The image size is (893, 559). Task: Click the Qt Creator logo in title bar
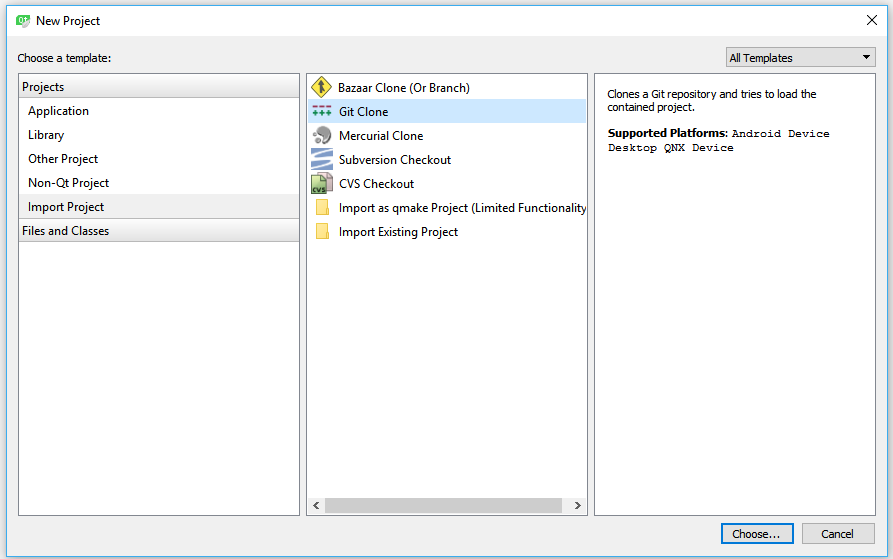tap(23, 21)
